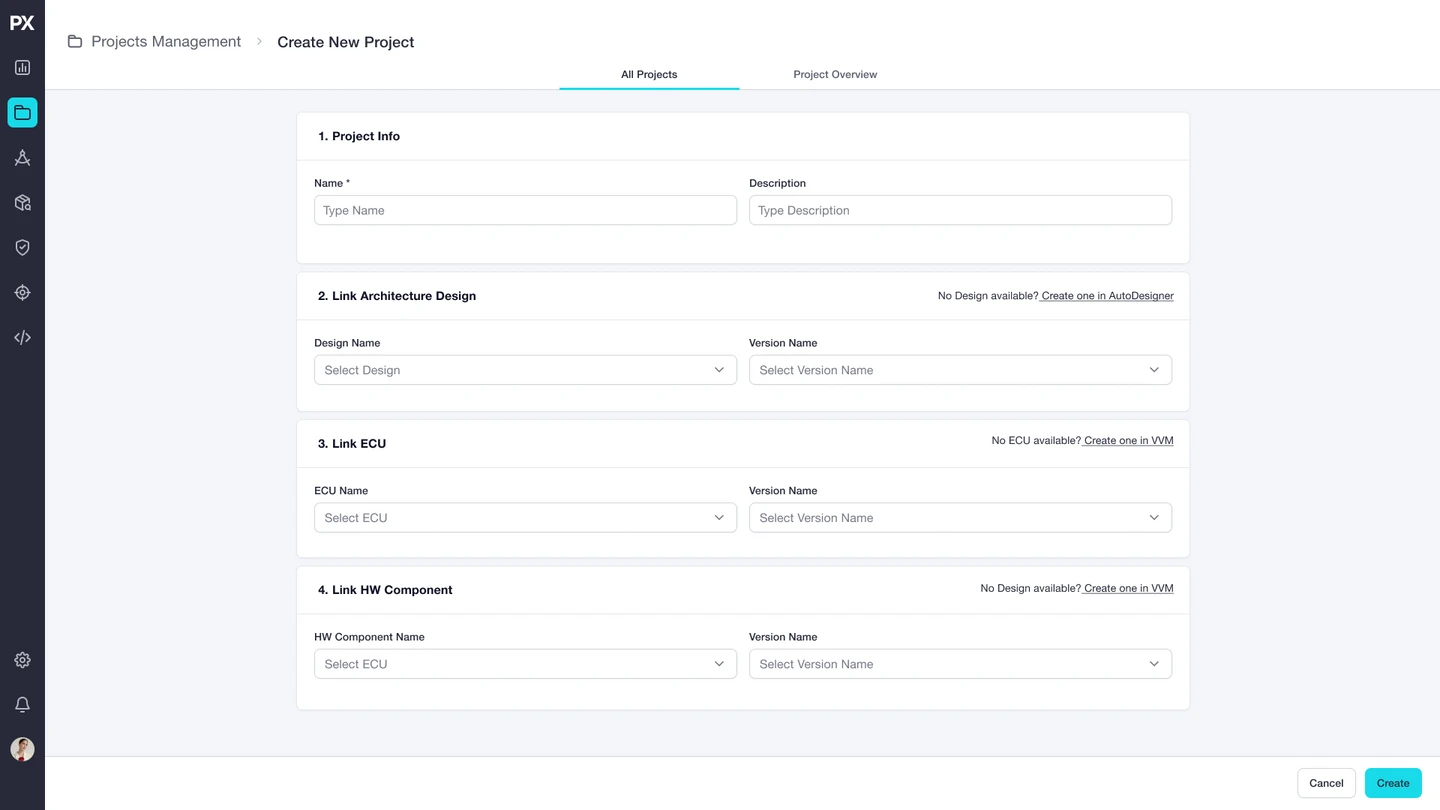Screen dimensions: 1440x810
Task: Expand the Select ECU dropdown under ECU Name
Action: click(525, 518)
